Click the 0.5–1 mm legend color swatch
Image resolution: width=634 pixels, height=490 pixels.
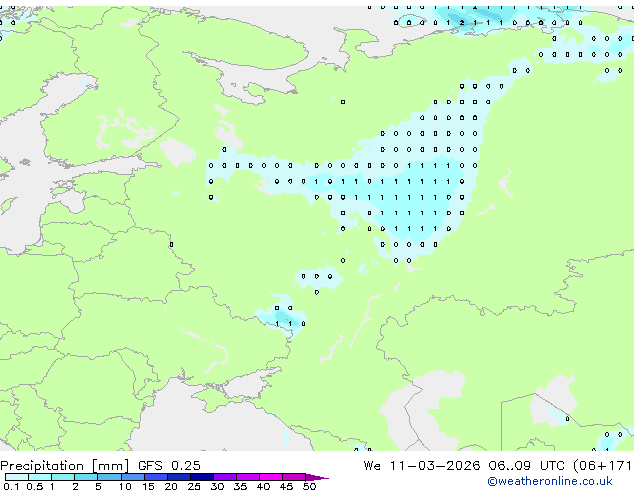[x=40, y=477]
